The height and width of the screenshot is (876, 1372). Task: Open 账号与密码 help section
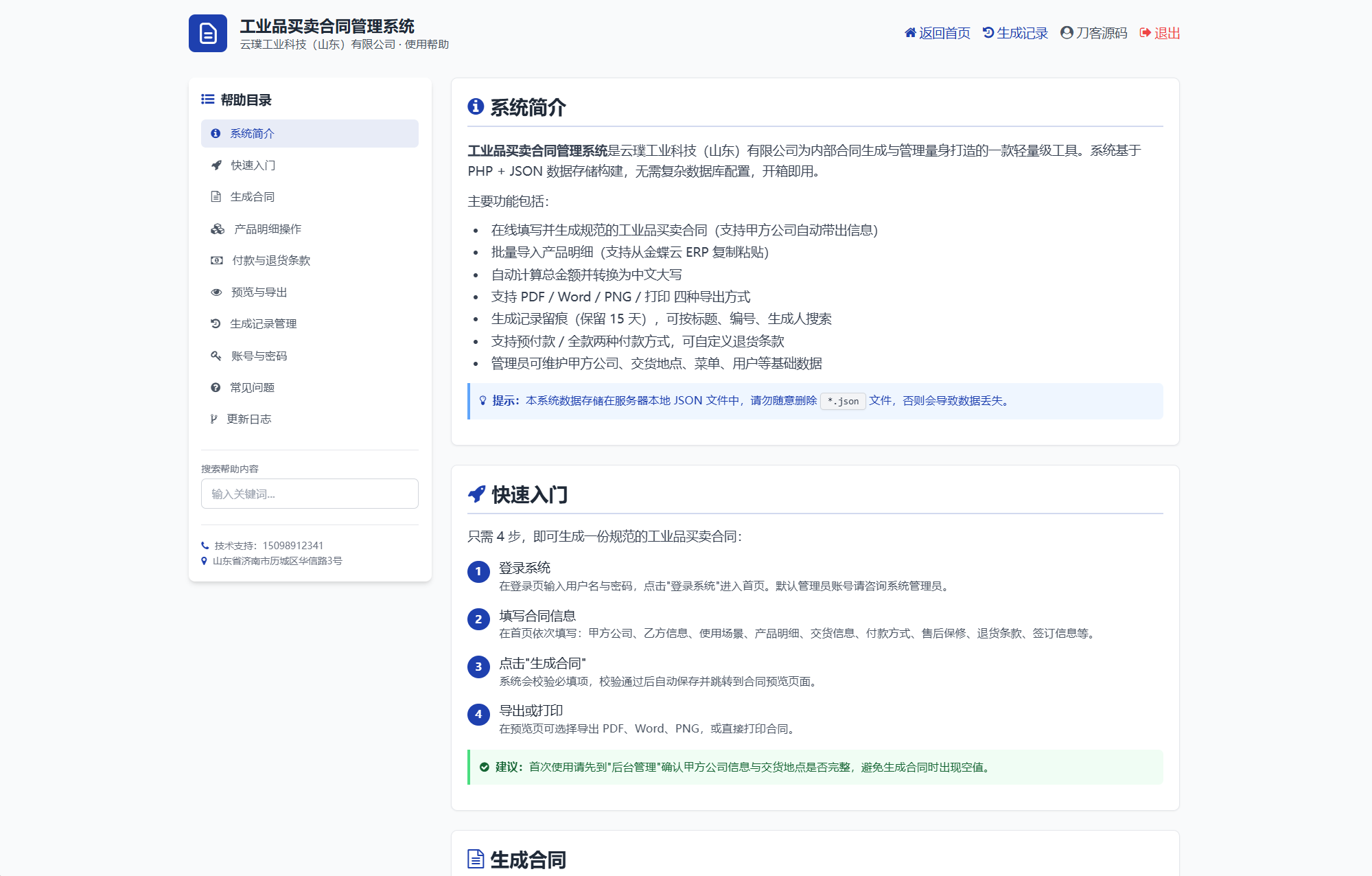tap(310, 356)
